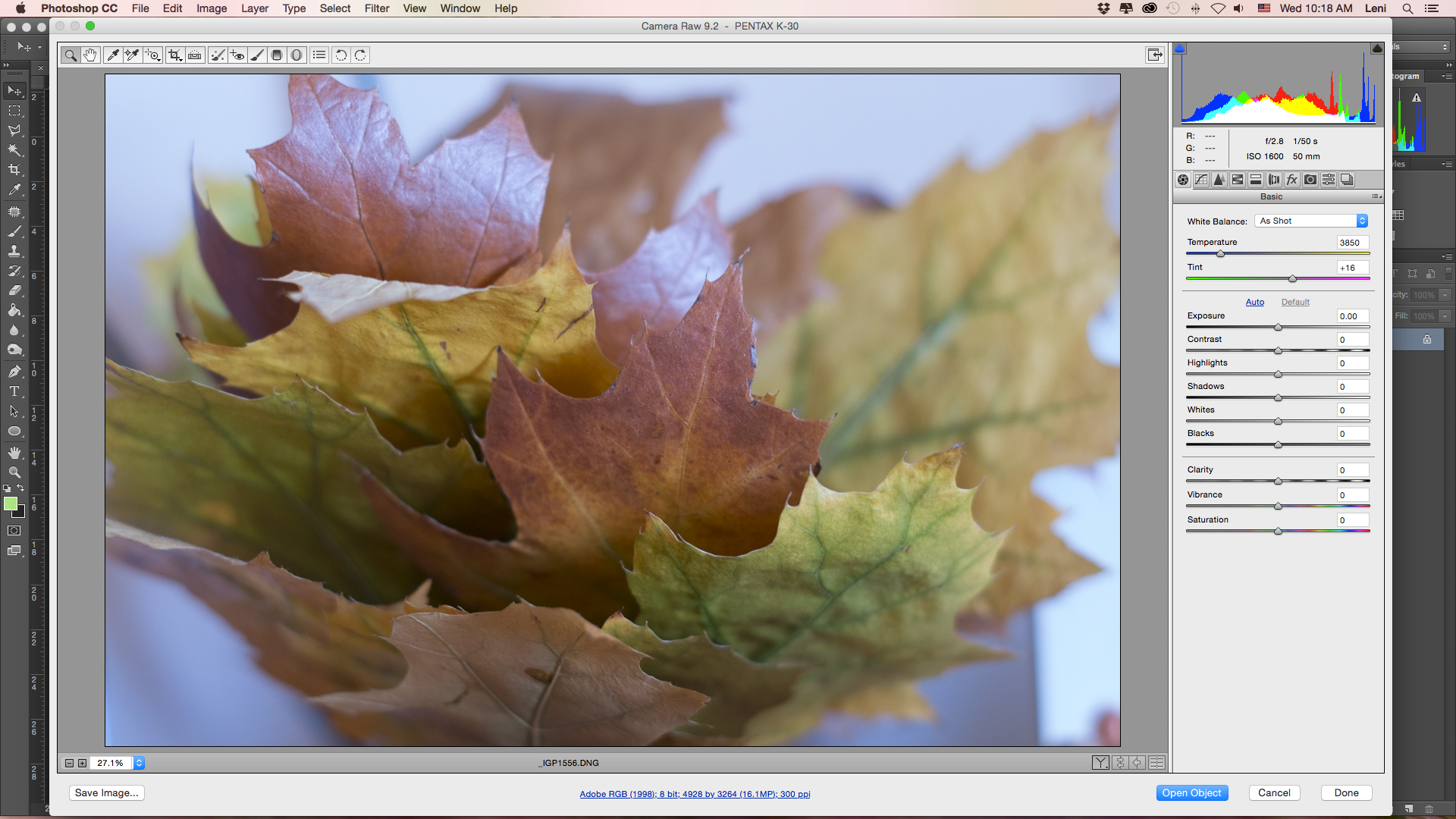This screenshot has height=819, width=1456.
Task: Toggle full screen mode button
Action: tap(1154, 55)
